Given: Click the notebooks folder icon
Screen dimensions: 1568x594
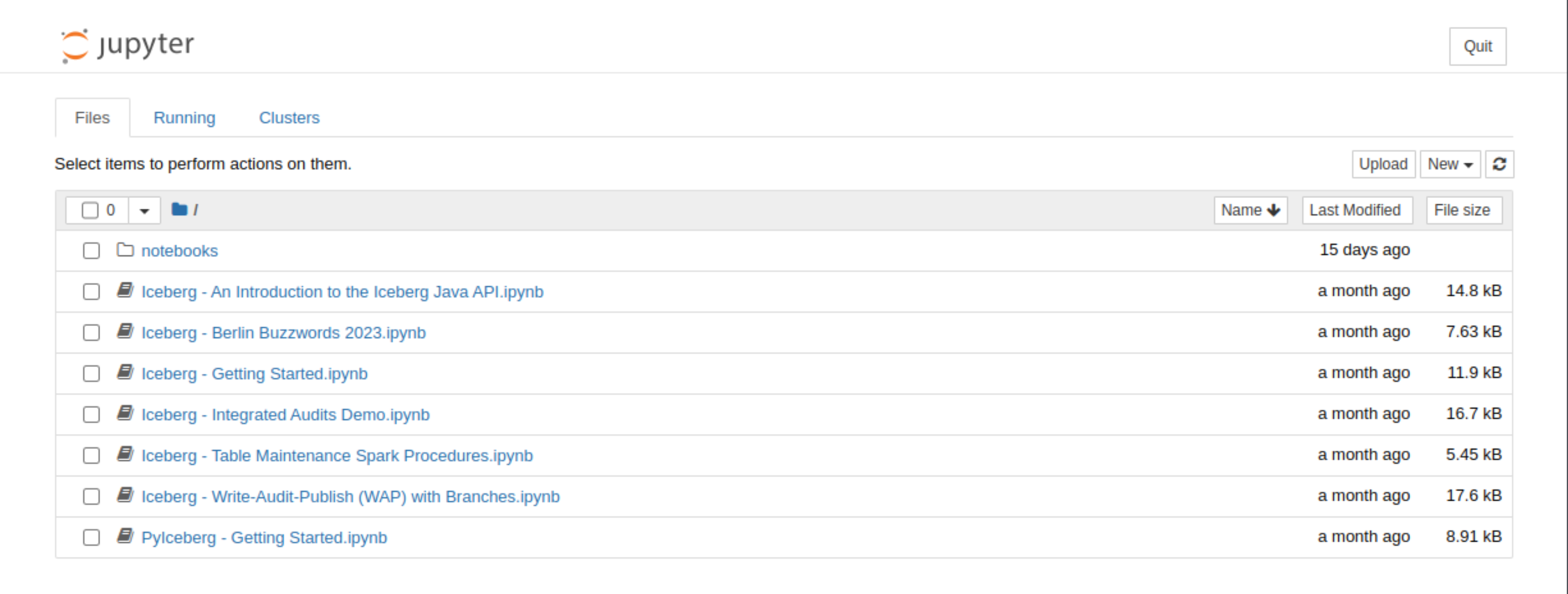Looking at the screenshot, I should 125,250.
